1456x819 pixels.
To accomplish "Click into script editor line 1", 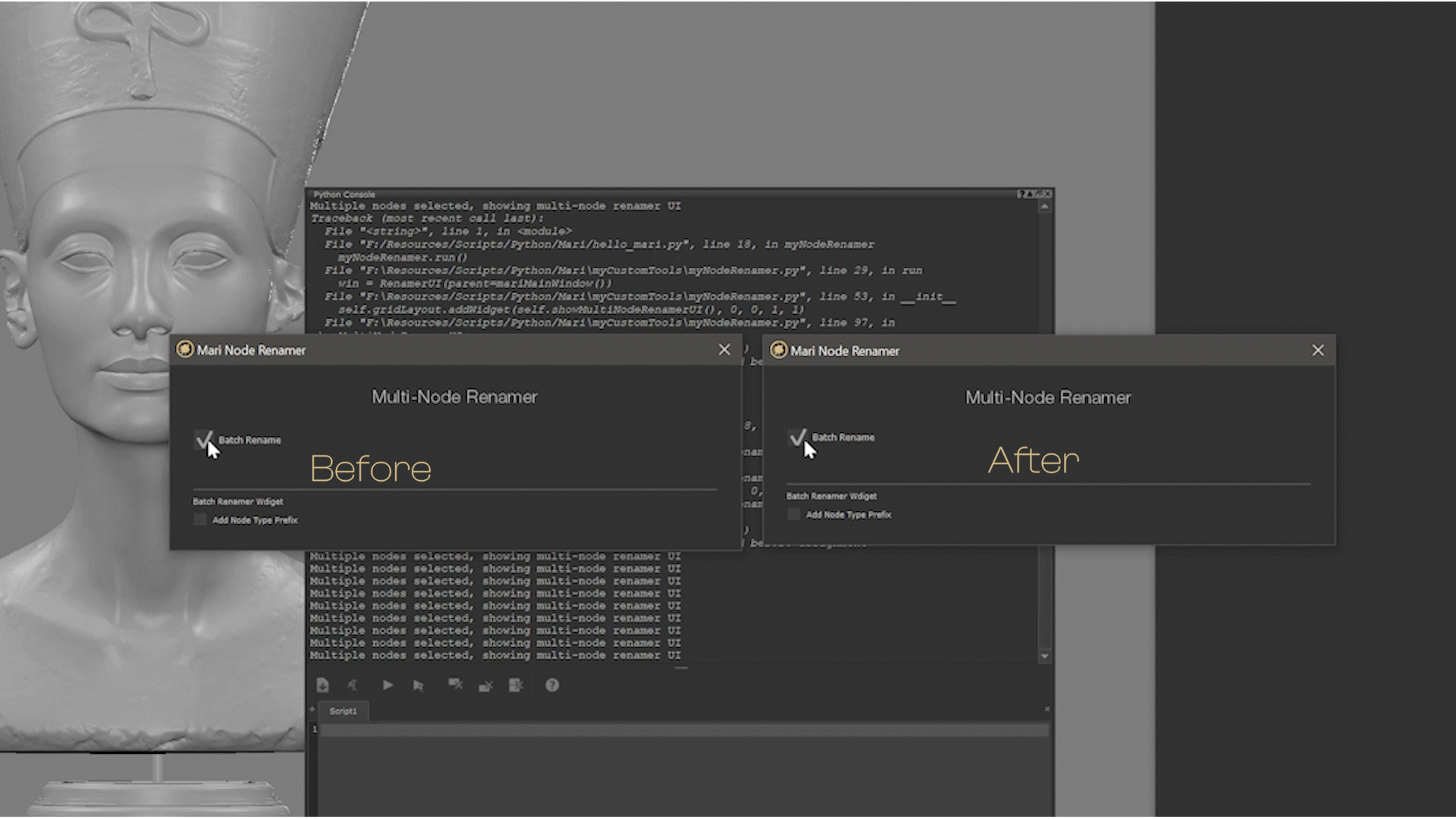I will click(x=682, y=730).
